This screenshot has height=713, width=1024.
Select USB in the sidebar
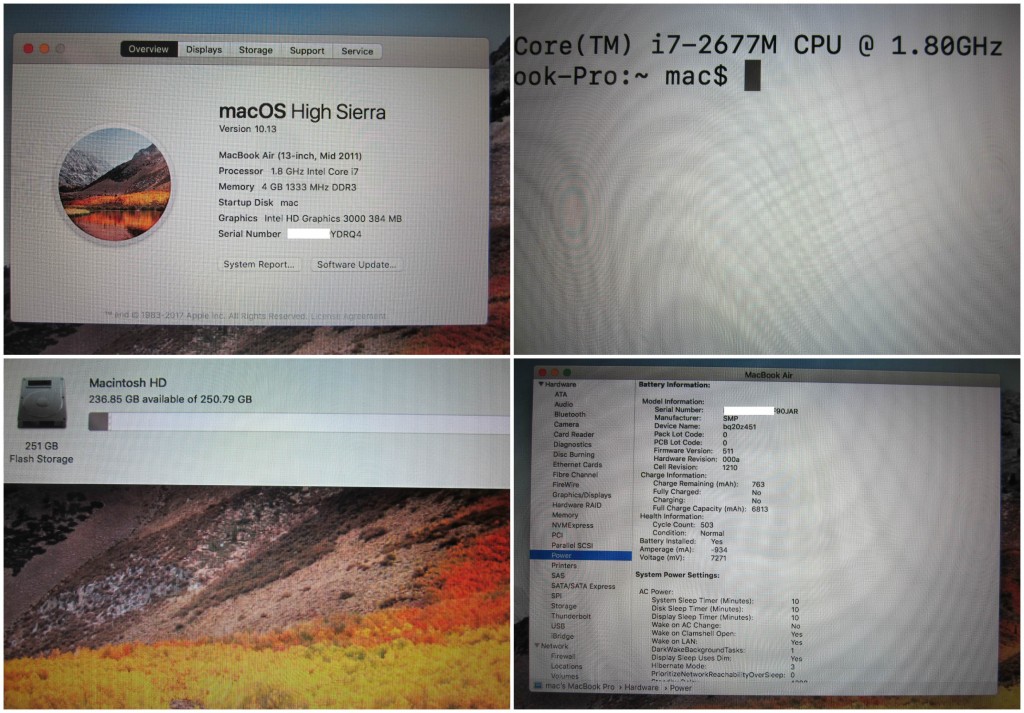[x=558, y=626]
